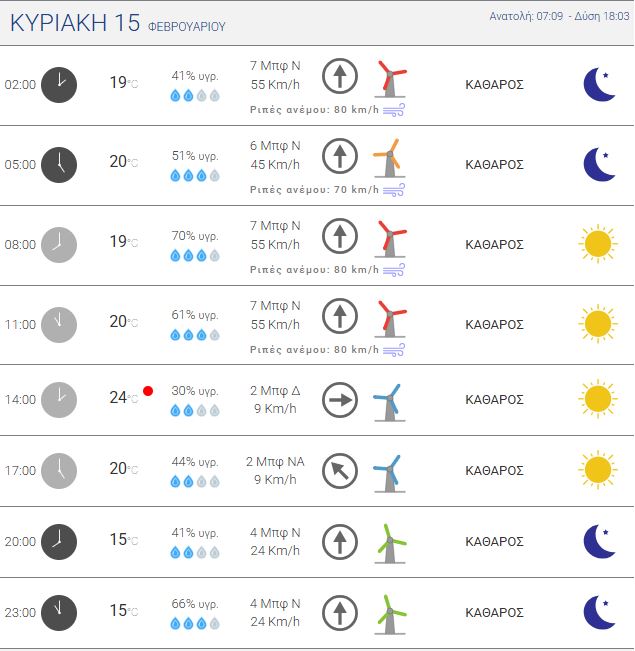Click the 08:00 light clock icon

click(x=59, y=244)
